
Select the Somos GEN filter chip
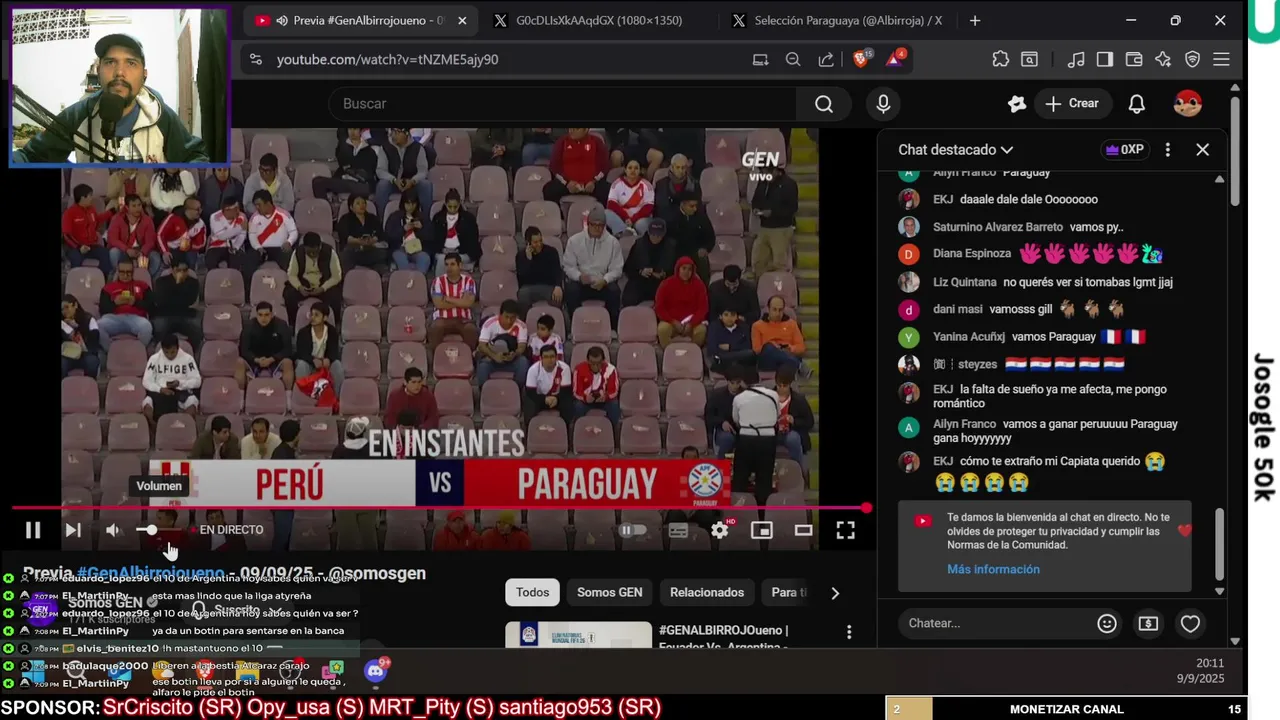(609, 593)
